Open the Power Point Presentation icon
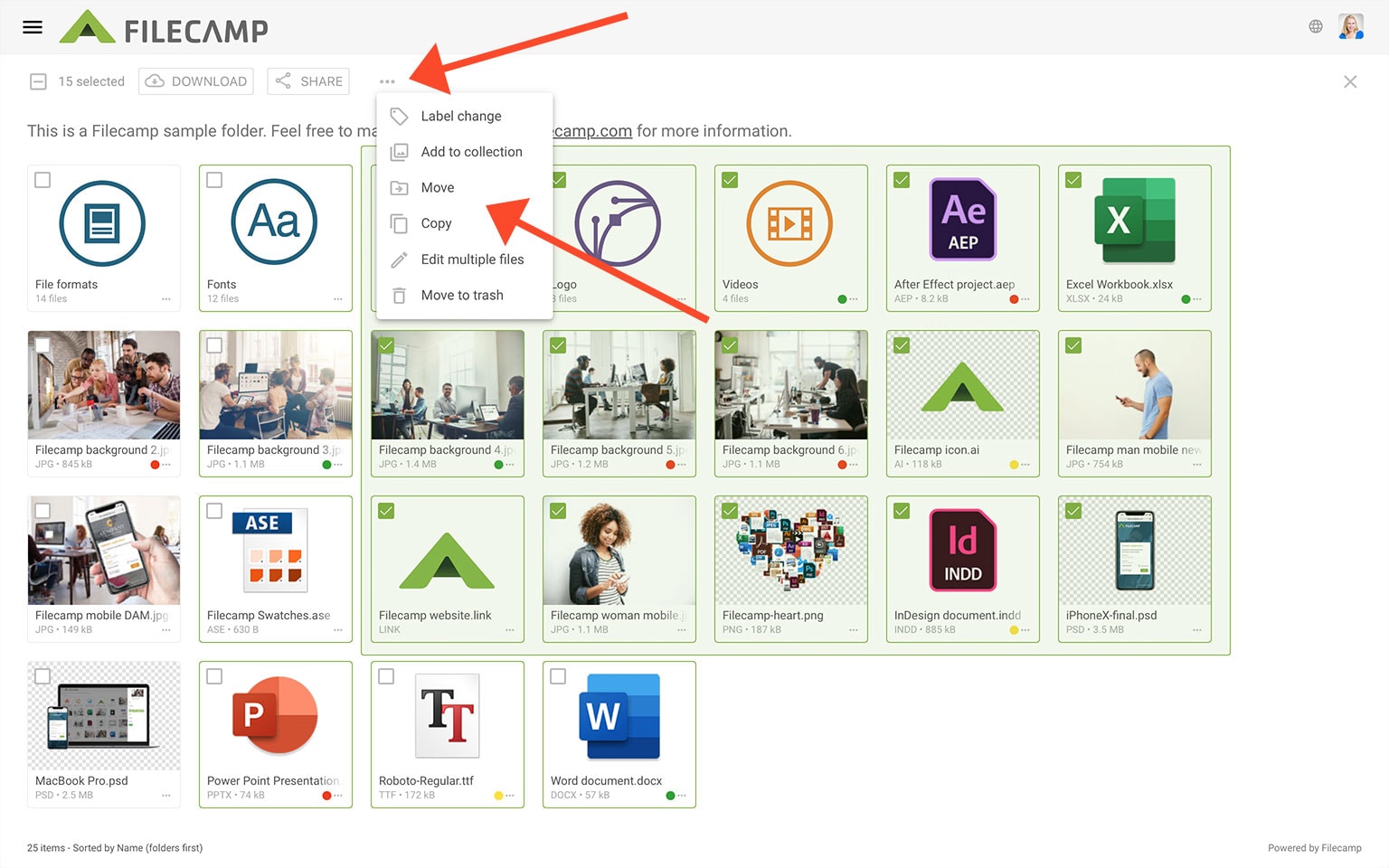Image resolution: width=1389 pixels, height=868 pixels. click(275, 715)
